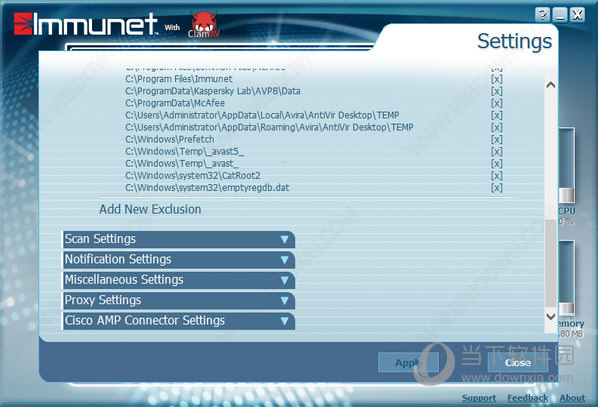Viewport: 598px width, 407px height.
Task: Remove the Roaming Avira AntiVir TEMP exclusion
Action: (x=496, y=127)
